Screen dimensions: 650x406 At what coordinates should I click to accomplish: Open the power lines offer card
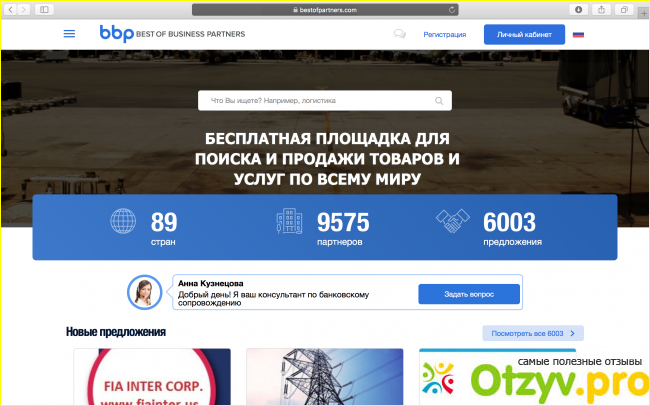(324, 377)
